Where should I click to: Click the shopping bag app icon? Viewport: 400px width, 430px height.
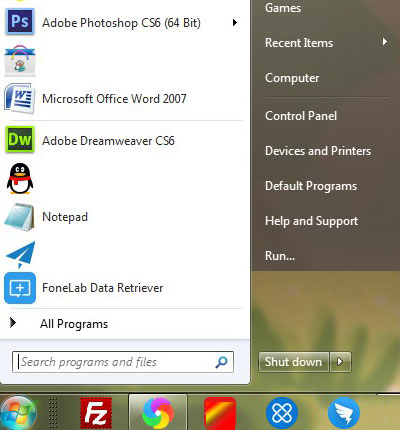[x=20, y=60]
